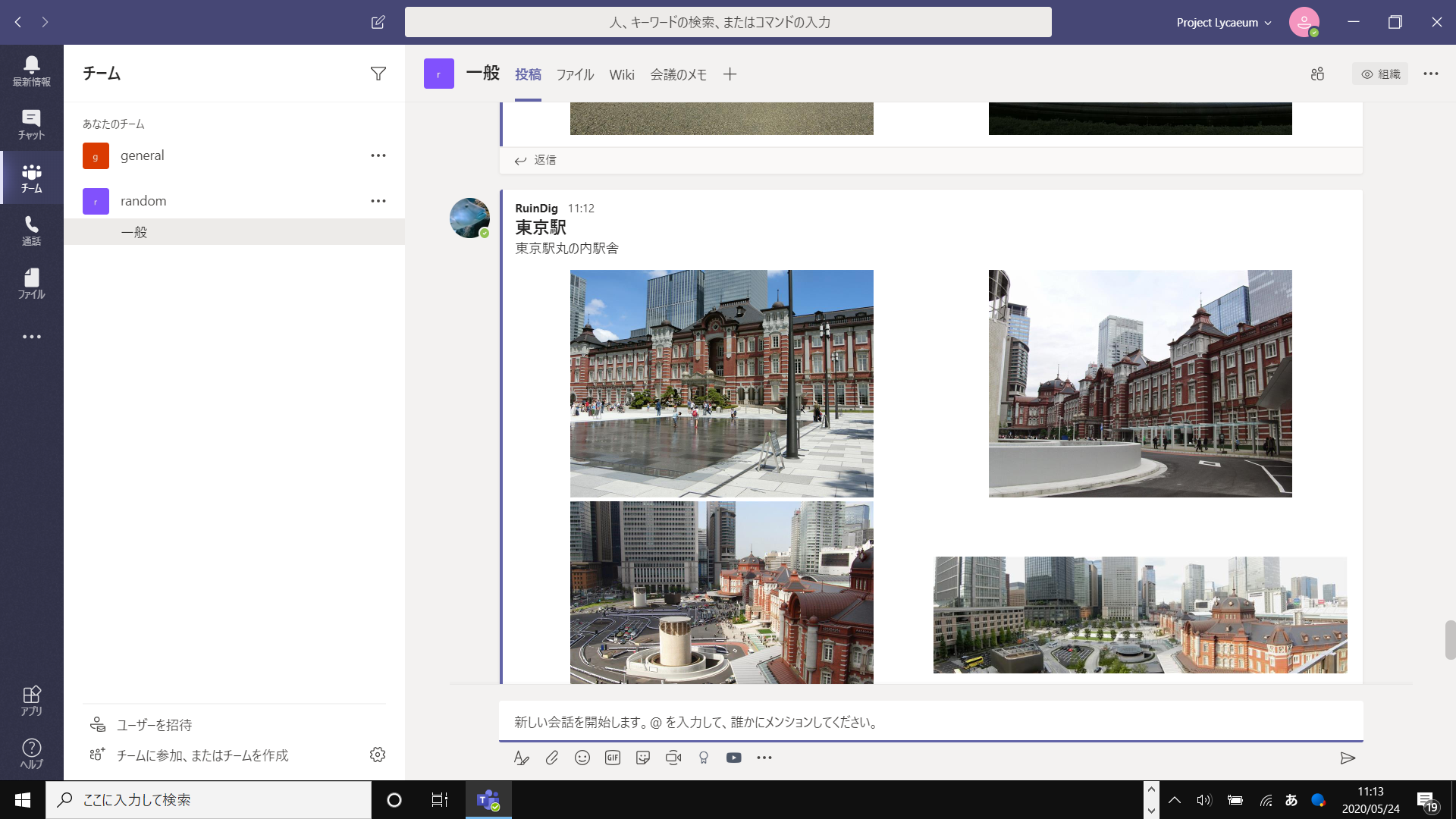Screen dimensions: 1456x819
Task: Click ユーザーを招待 to invite users
Action: (x=154, y=725)
